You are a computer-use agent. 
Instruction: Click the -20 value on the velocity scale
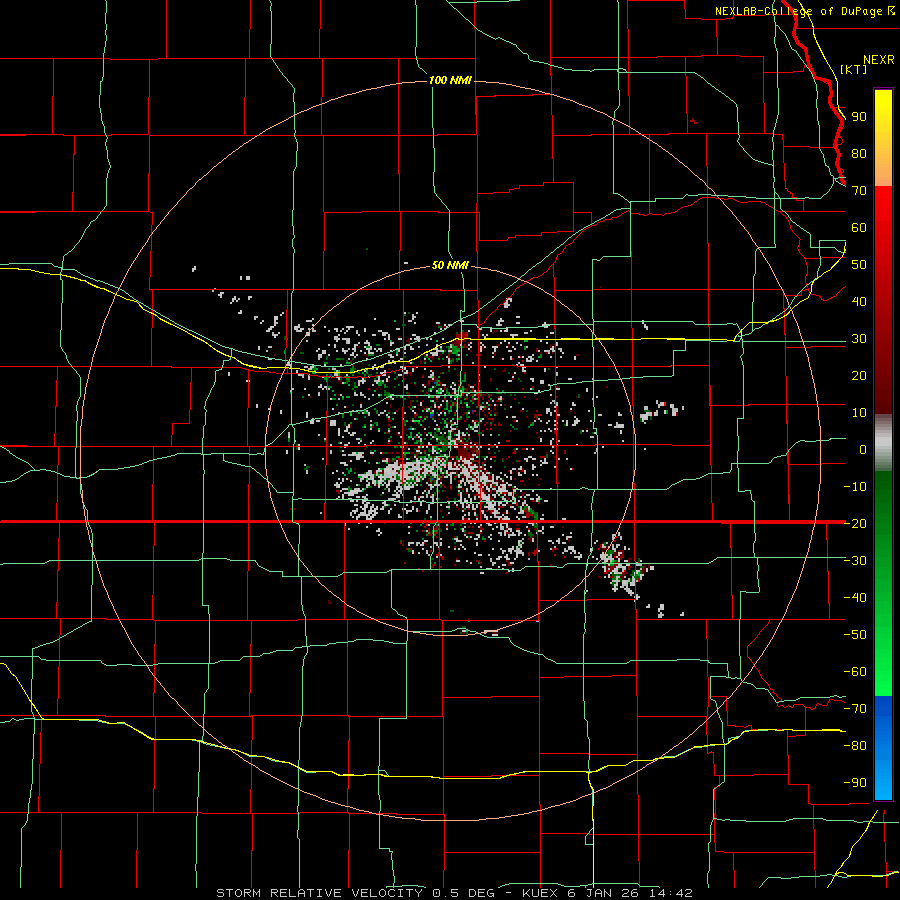tap(855, 524)
